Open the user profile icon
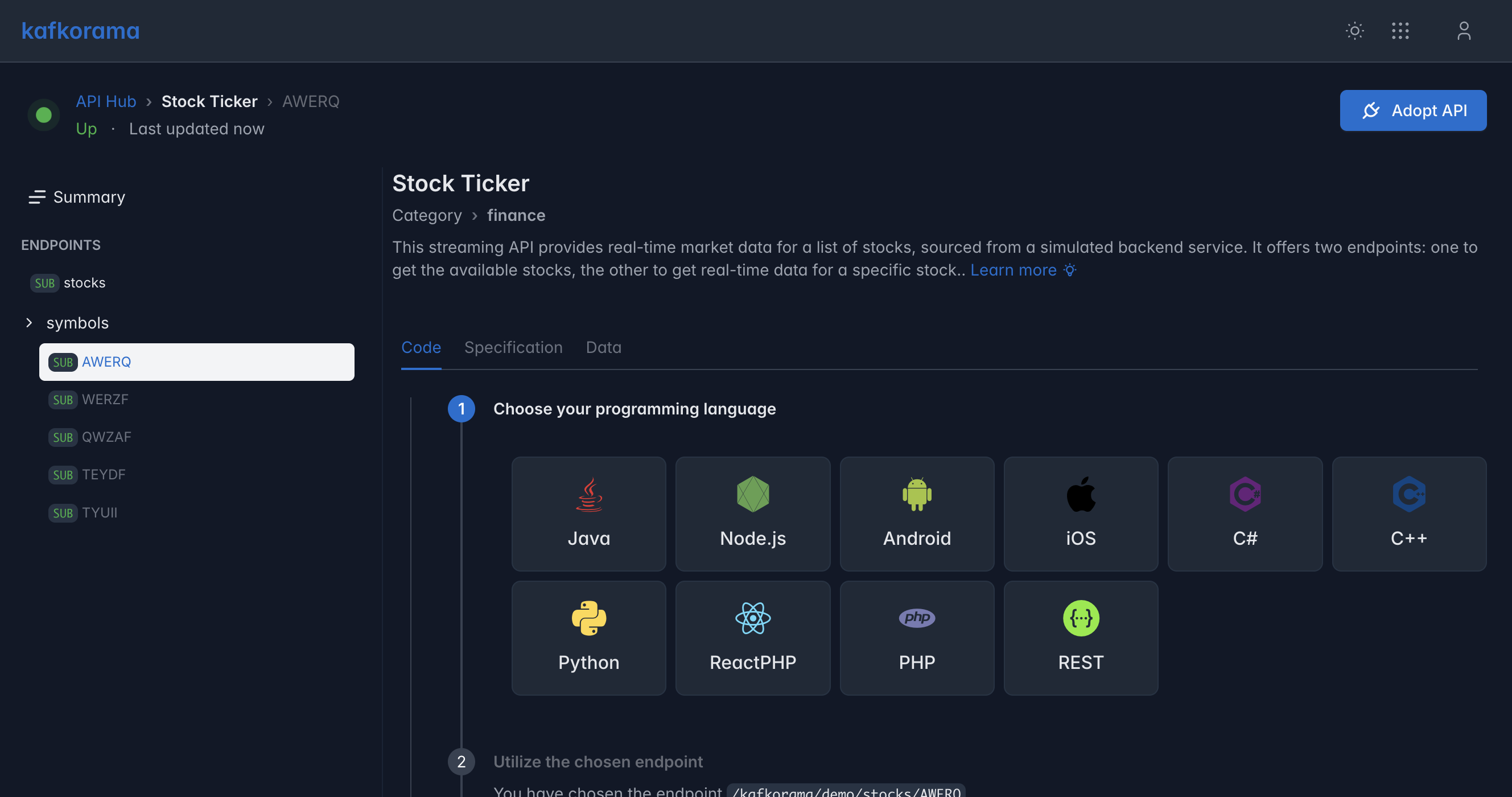 coord(1464,31)
